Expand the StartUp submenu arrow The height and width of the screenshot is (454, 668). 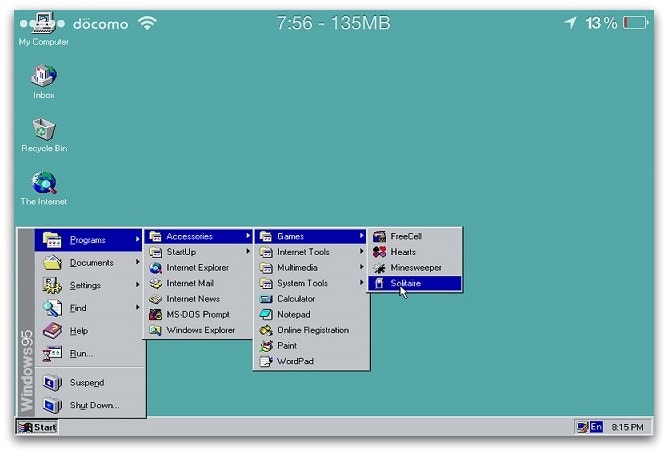point(248,251)
